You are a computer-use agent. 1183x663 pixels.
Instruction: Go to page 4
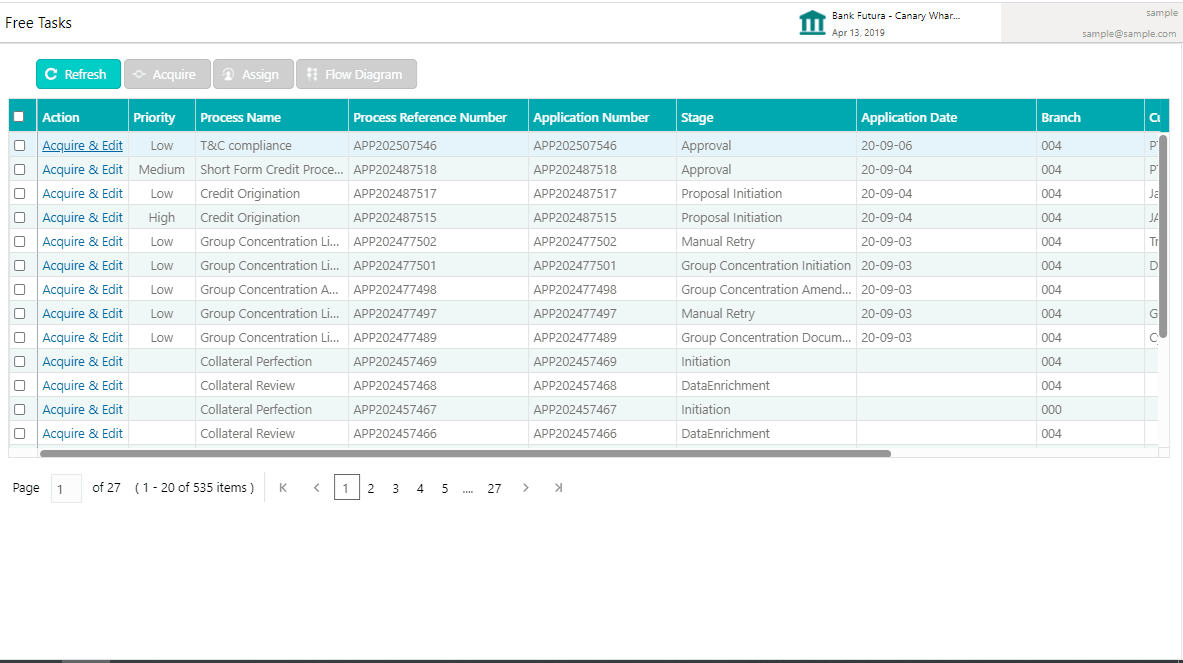[x=420, y=489]
